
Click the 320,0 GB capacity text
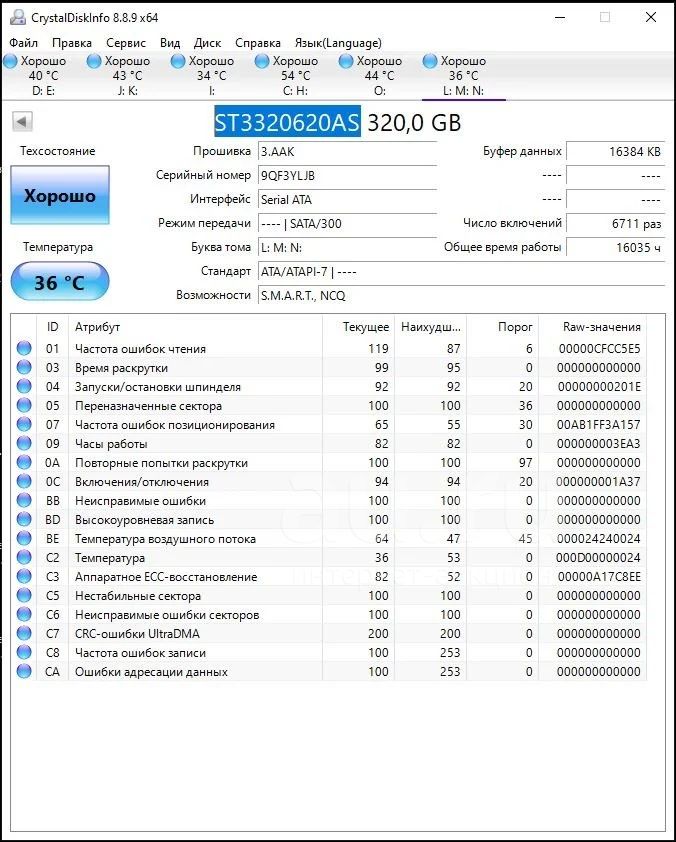(414, 123)
